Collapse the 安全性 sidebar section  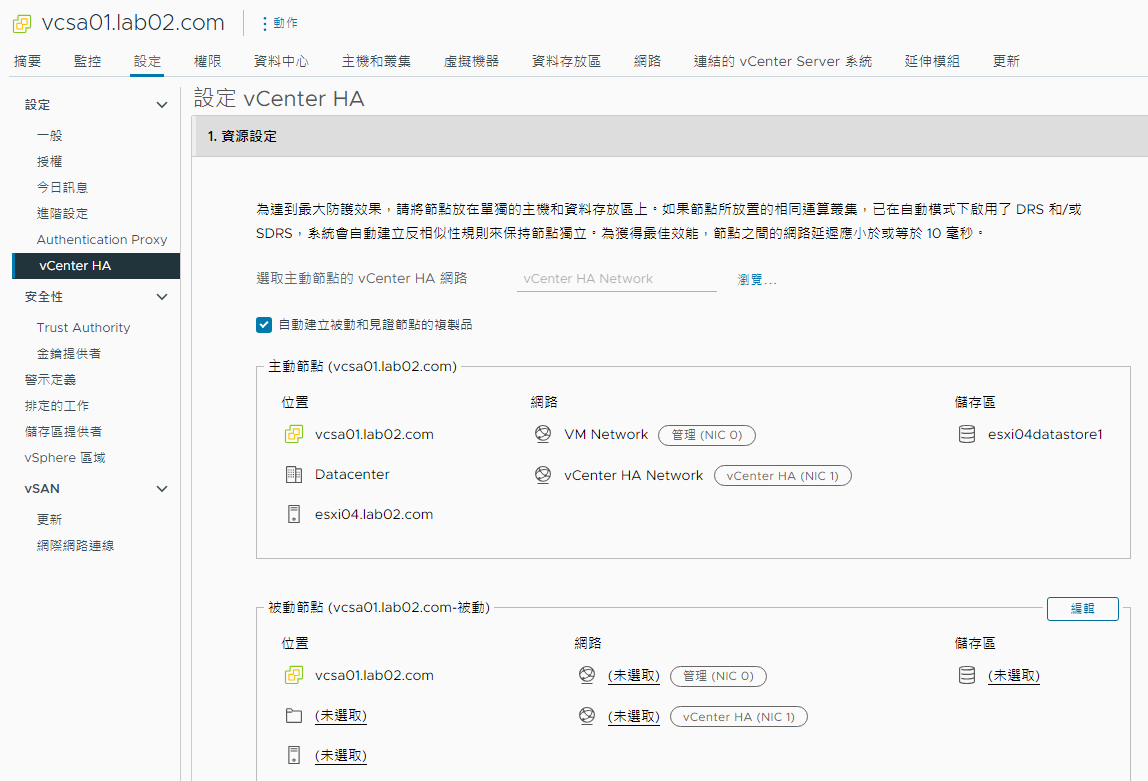click(162, 296)
